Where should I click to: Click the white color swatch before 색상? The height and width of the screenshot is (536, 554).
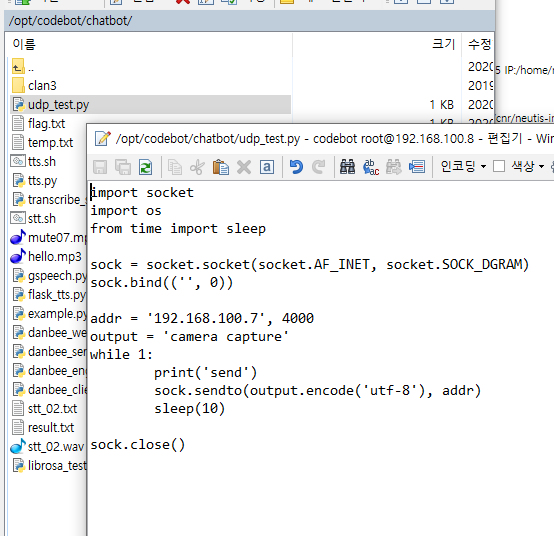(x=499, y=166)
